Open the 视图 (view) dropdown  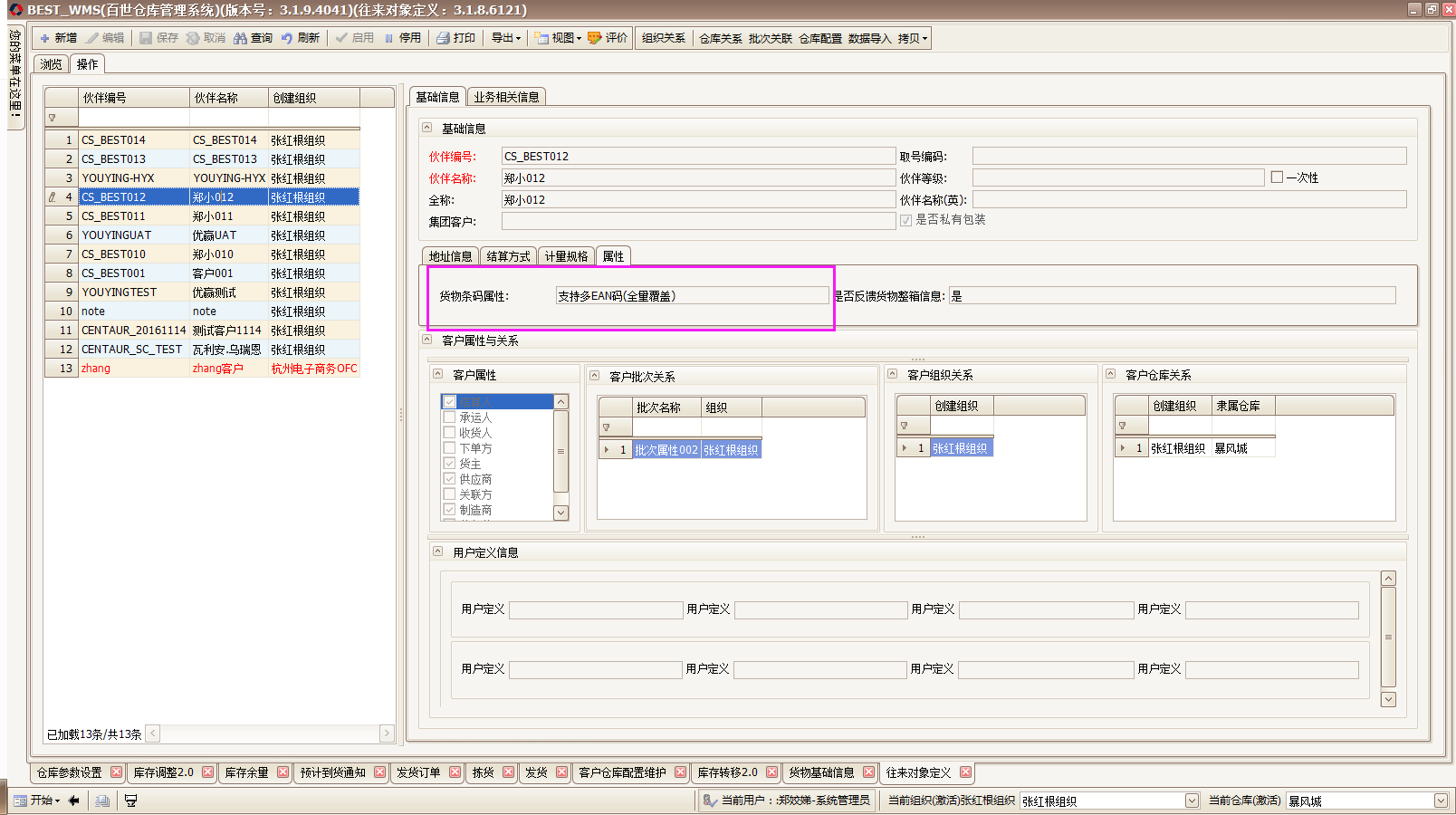click(558, 38)
